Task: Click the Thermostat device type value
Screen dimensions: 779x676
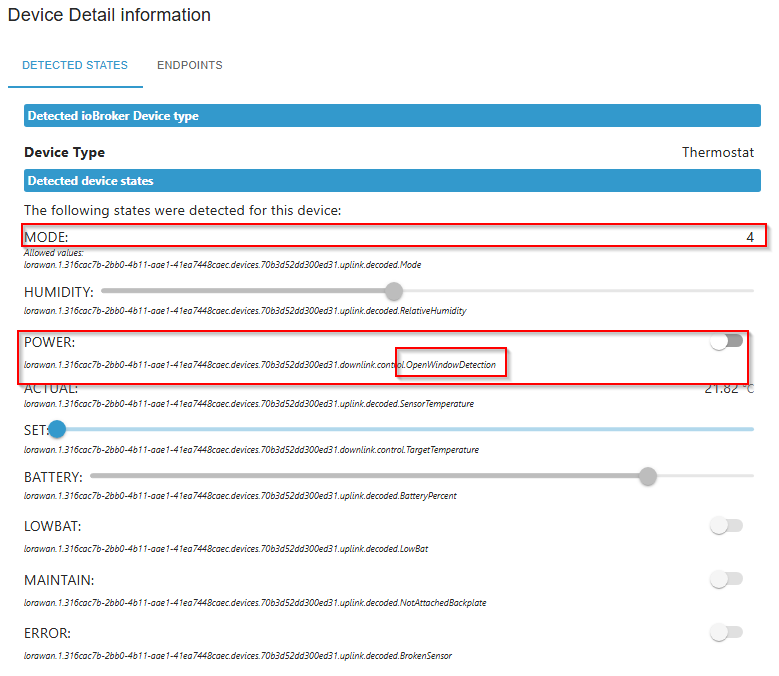Action: [x=718, y=152]
